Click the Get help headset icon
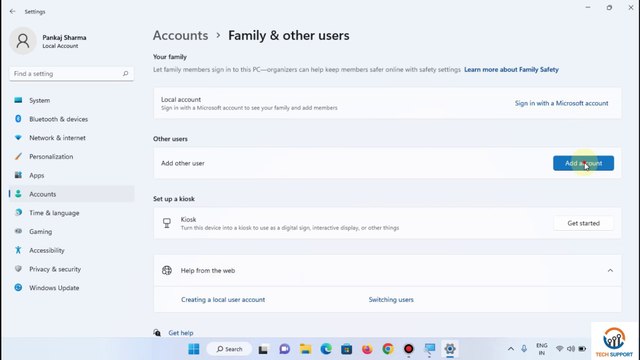The width and height of the screenshot is (640, 360). coord(157,333)
